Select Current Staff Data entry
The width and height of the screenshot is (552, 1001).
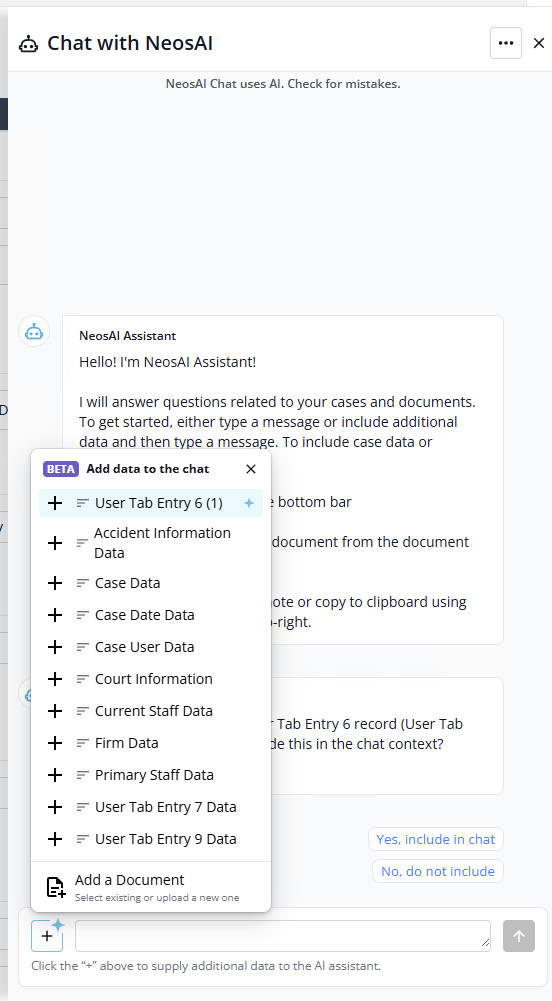coord(151,711)
